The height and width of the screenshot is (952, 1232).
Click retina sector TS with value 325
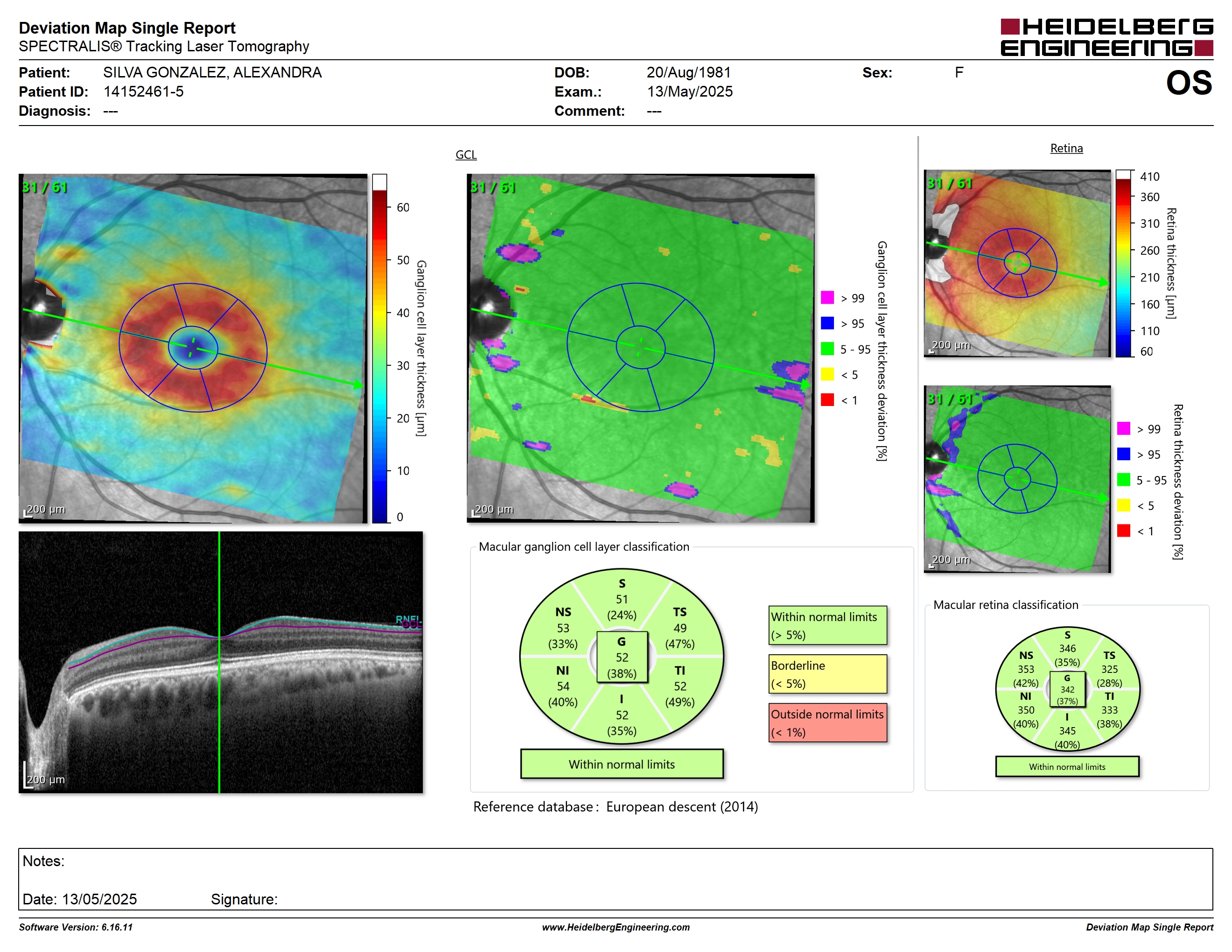(x=1109, y=669)
